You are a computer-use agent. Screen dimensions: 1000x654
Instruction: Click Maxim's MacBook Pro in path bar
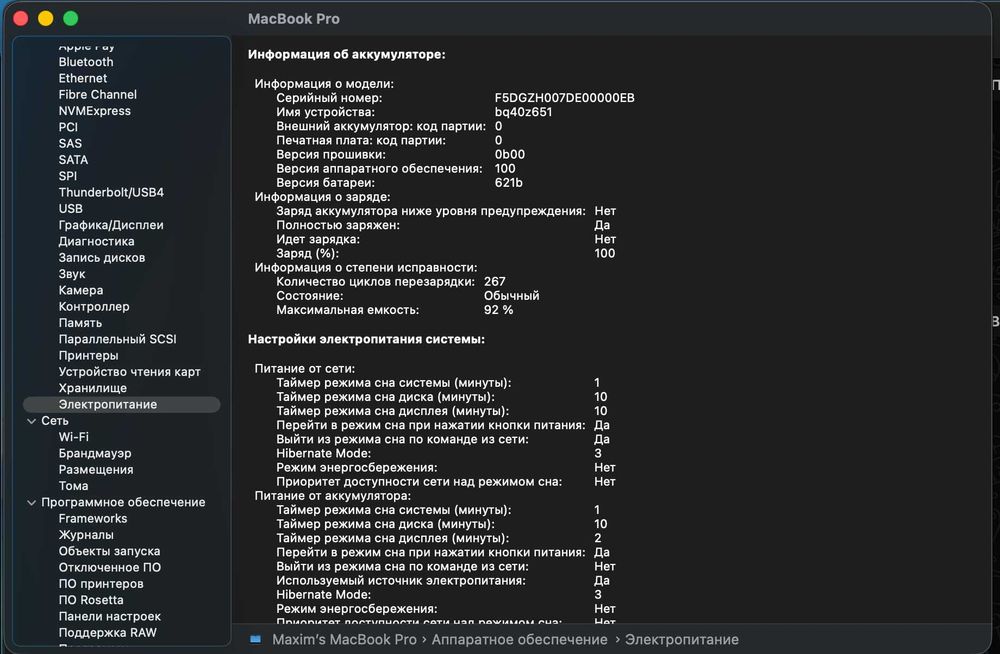pyautogui.click(x=344, y=639)
